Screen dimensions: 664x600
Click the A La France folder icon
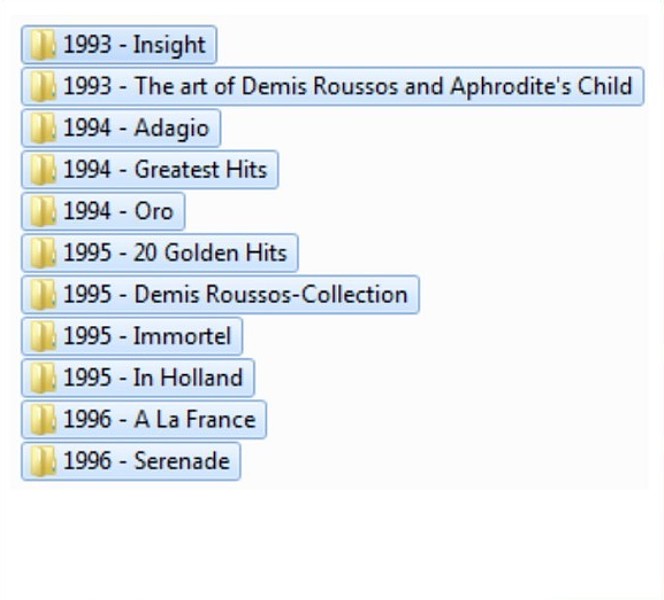pos(42,420)
